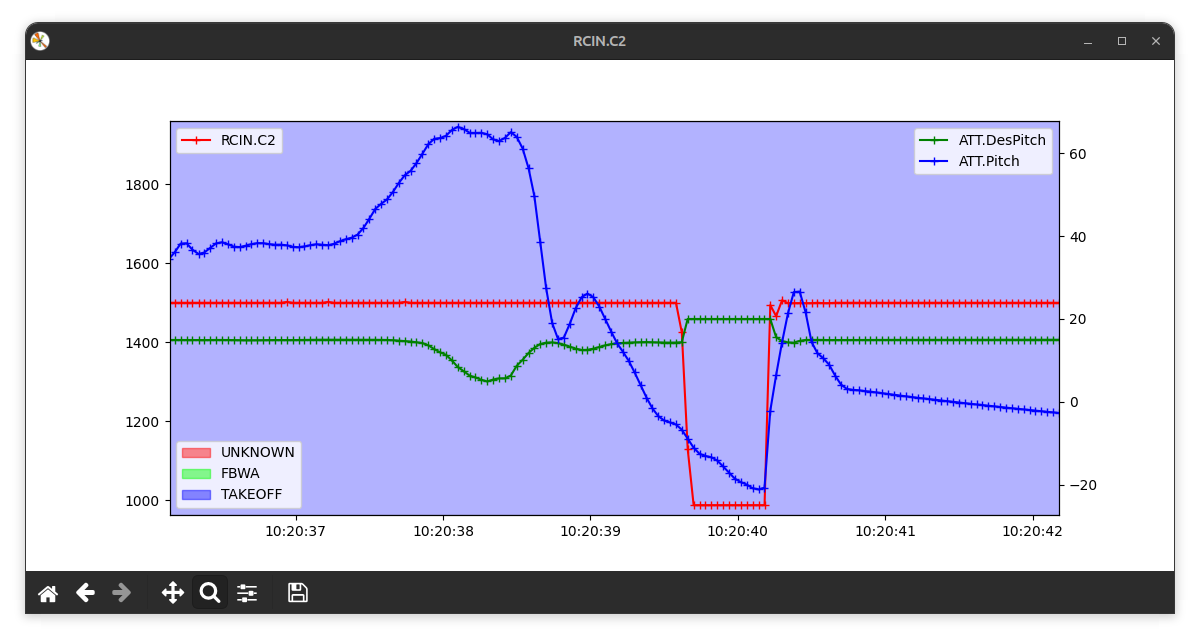Click the green FBWA mode swatch
Image resolution: width=1200 pixels, height=642 pixels.
coord(196,474)
